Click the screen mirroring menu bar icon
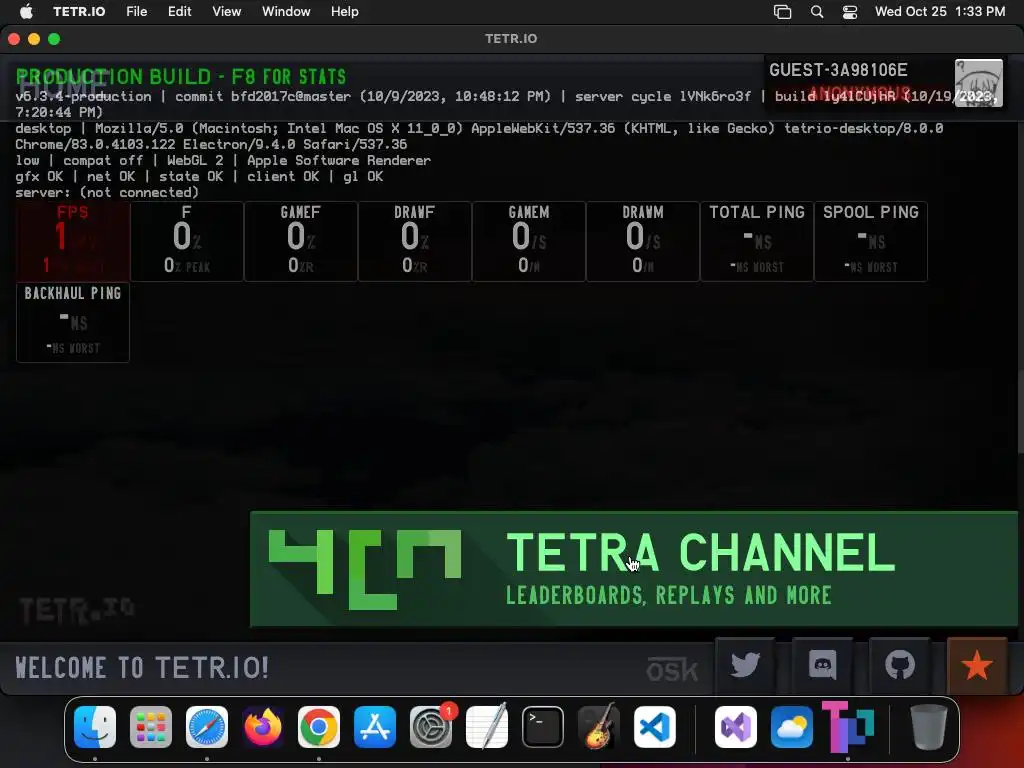Screen dimensions: 1024x768 [x=782, y=12]
